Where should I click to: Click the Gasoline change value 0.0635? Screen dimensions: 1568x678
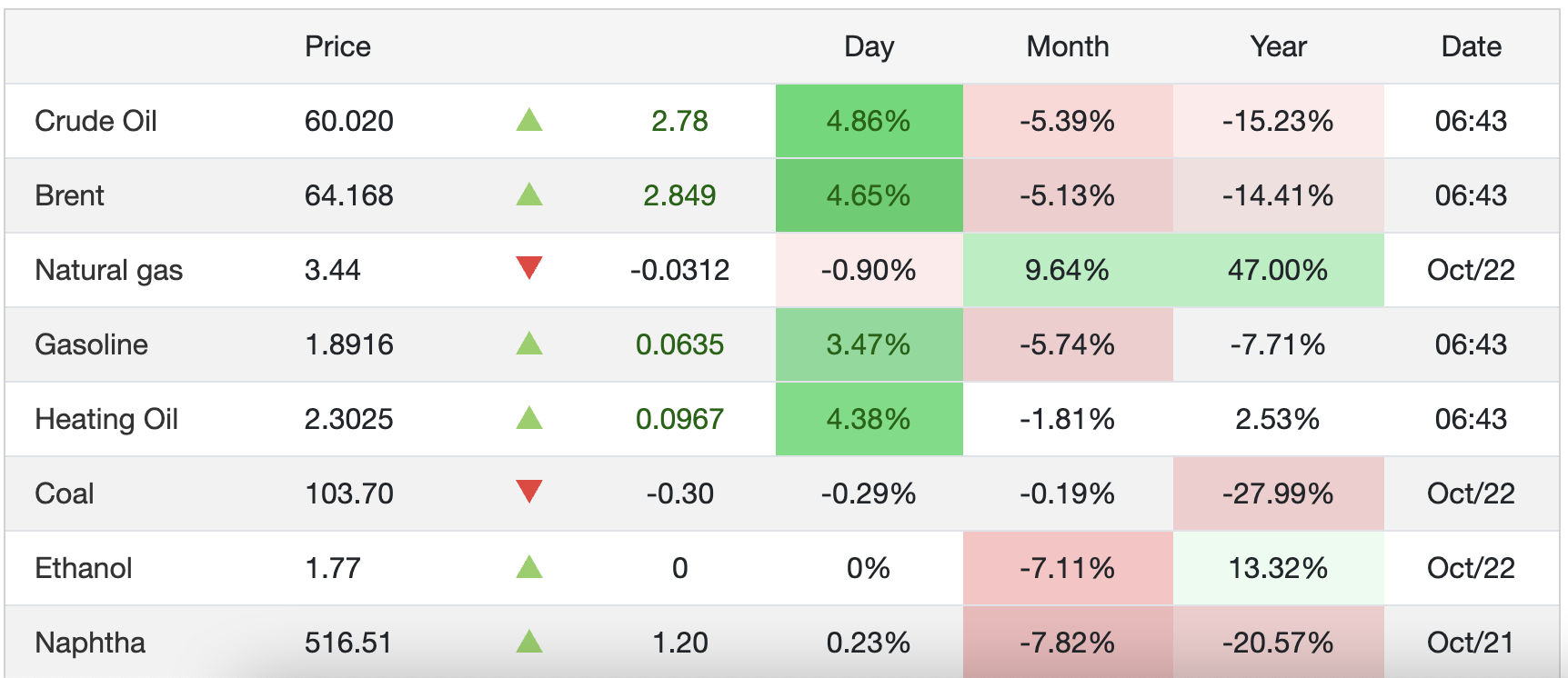click(679, 344)
